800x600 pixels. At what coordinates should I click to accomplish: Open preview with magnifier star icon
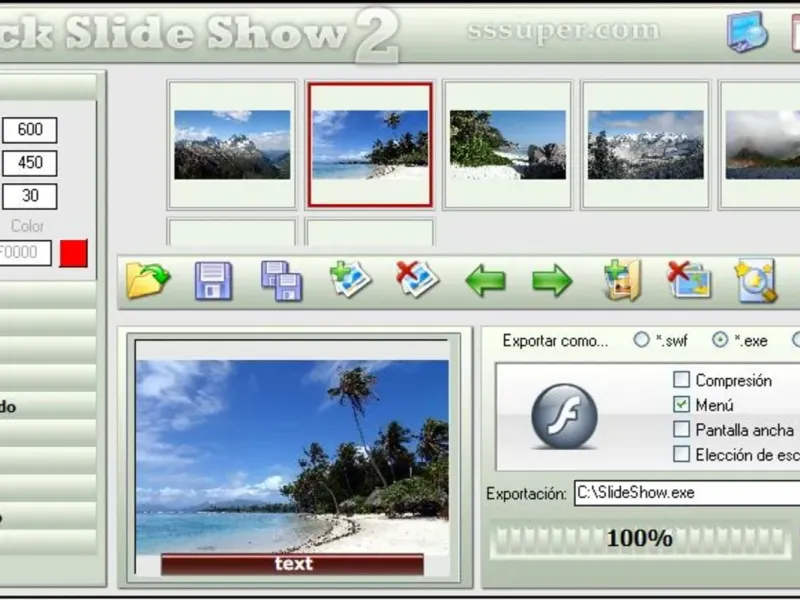[x=756, y=281]
